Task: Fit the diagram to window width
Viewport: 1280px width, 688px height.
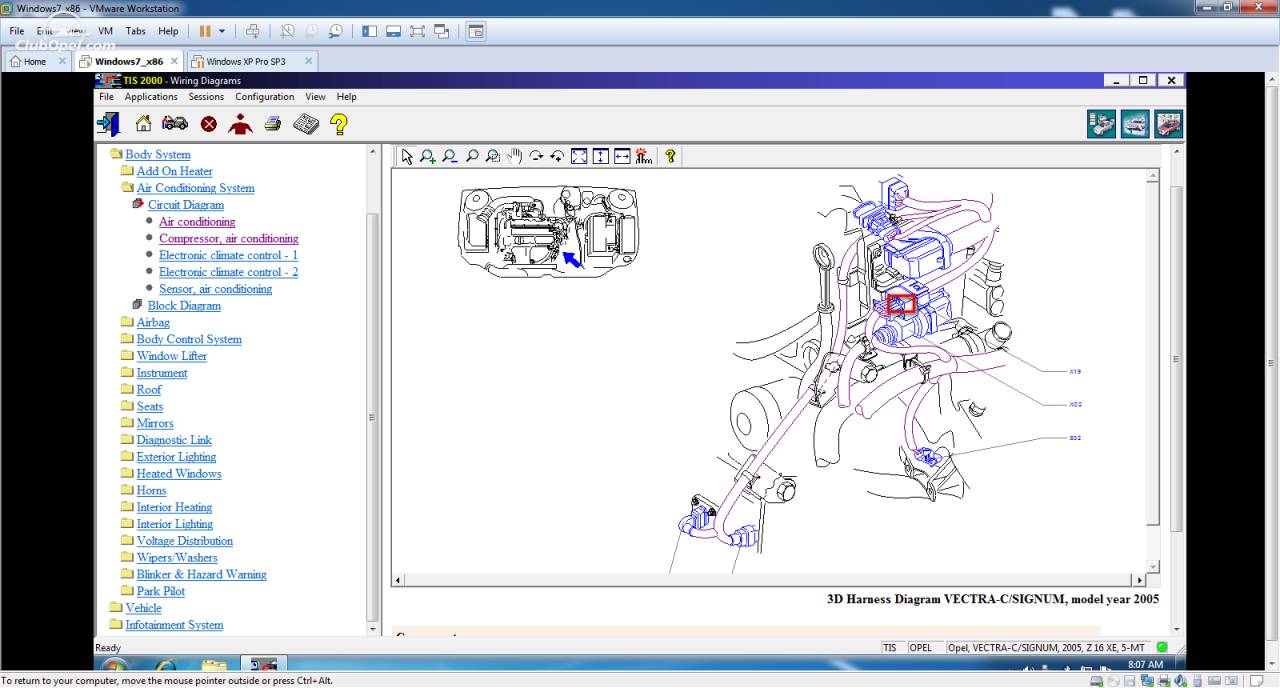Action: pyautogui.click(x=622, y=156)
